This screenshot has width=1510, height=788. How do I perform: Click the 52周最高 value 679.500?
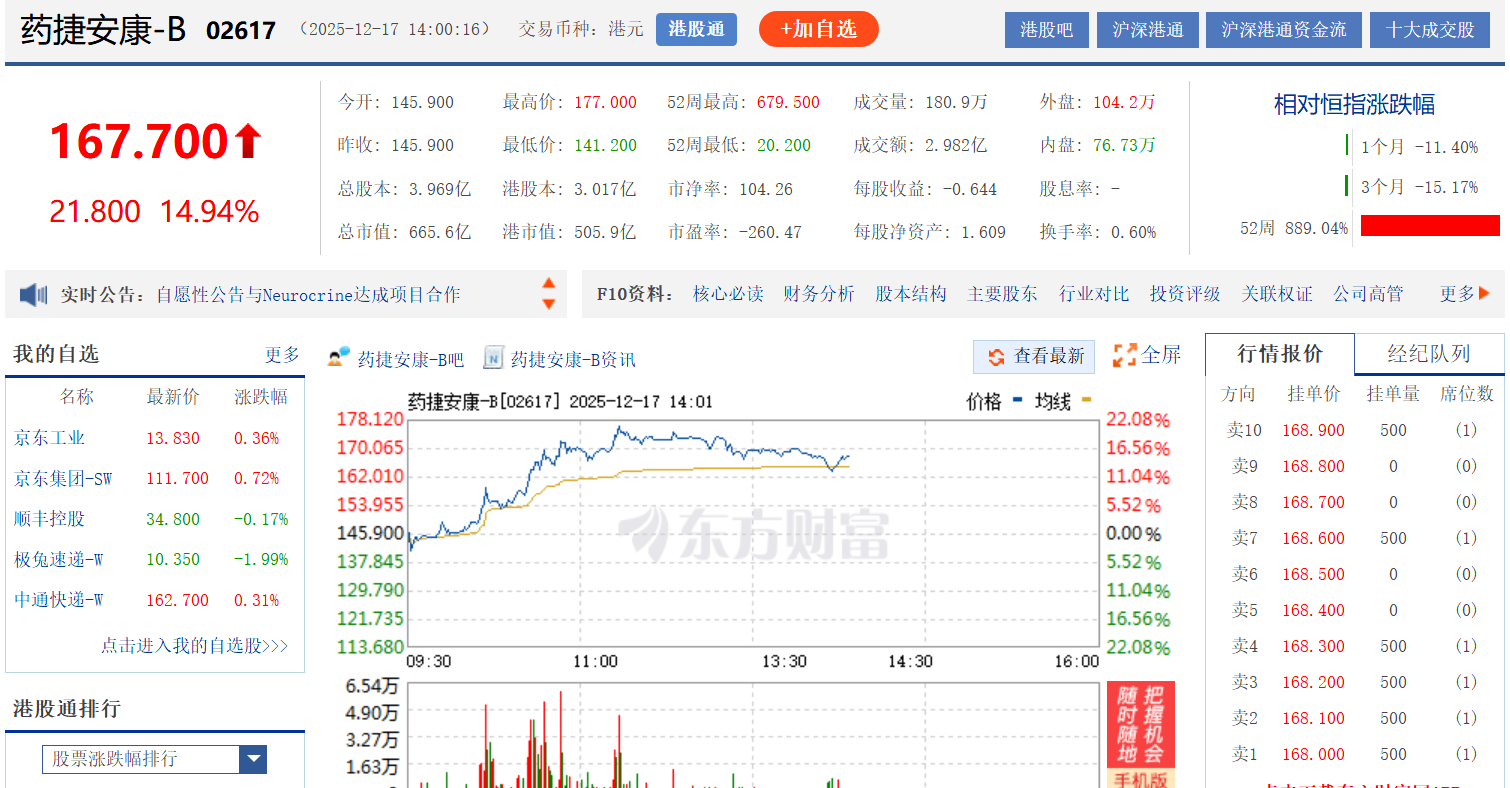point(788,102)
